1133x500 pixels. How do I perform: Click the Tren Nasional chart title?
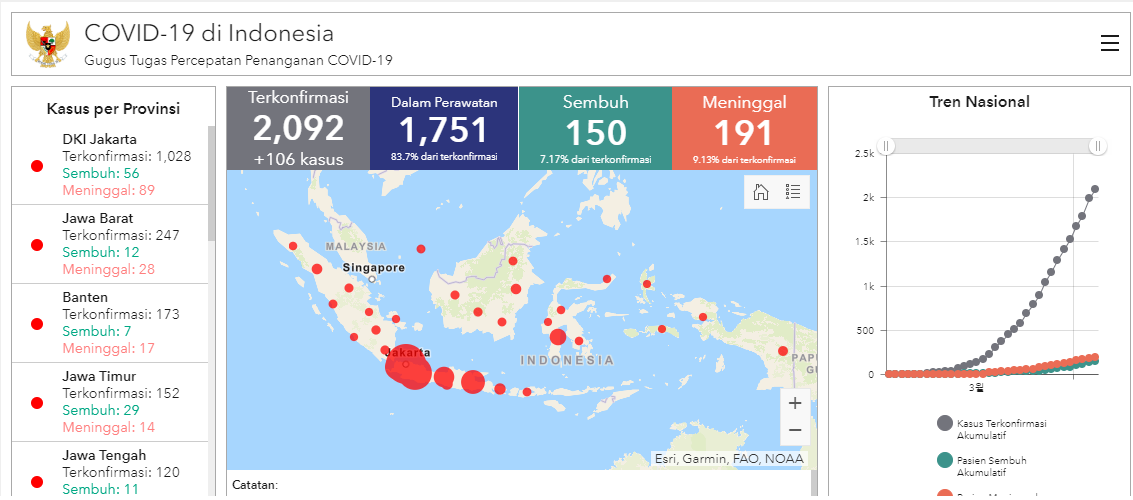[x=979, y=102]
